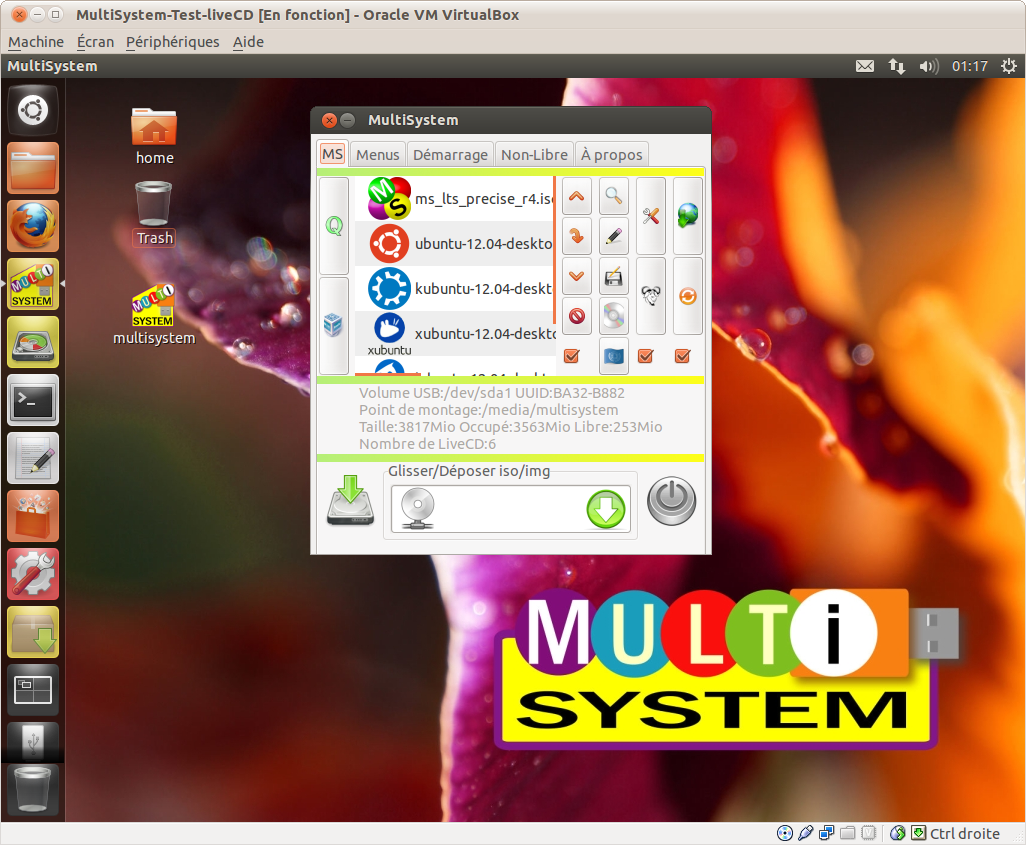The height and width of the screenshot is (845, 1026).
Task: Select the QEMU test icon
Action: pos(333,227)
